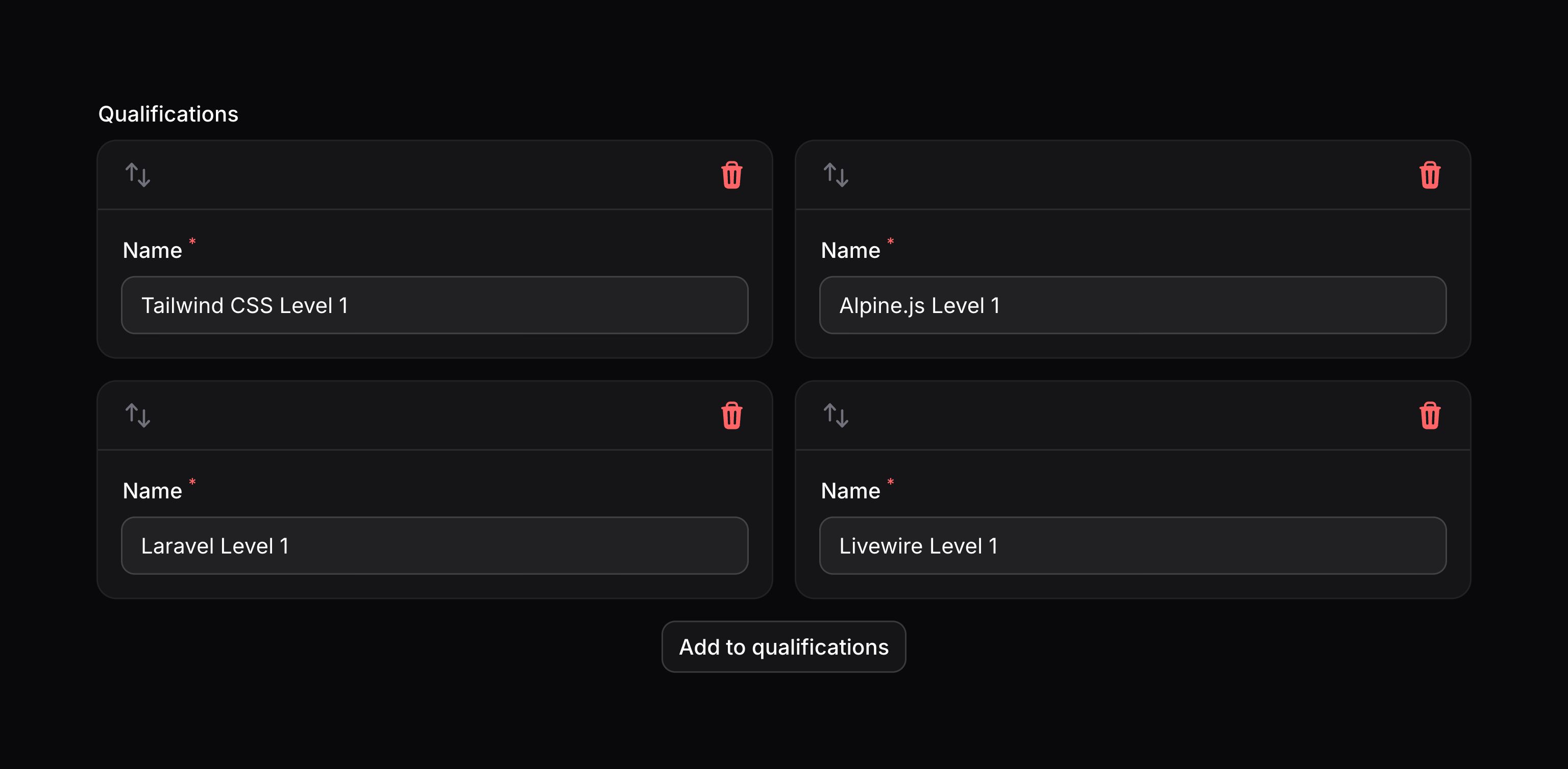Image resolution: width=1568 pixels, height=769 pixels.
Task: Remove the Laravel Level 1 qualification
Action: 731,416
